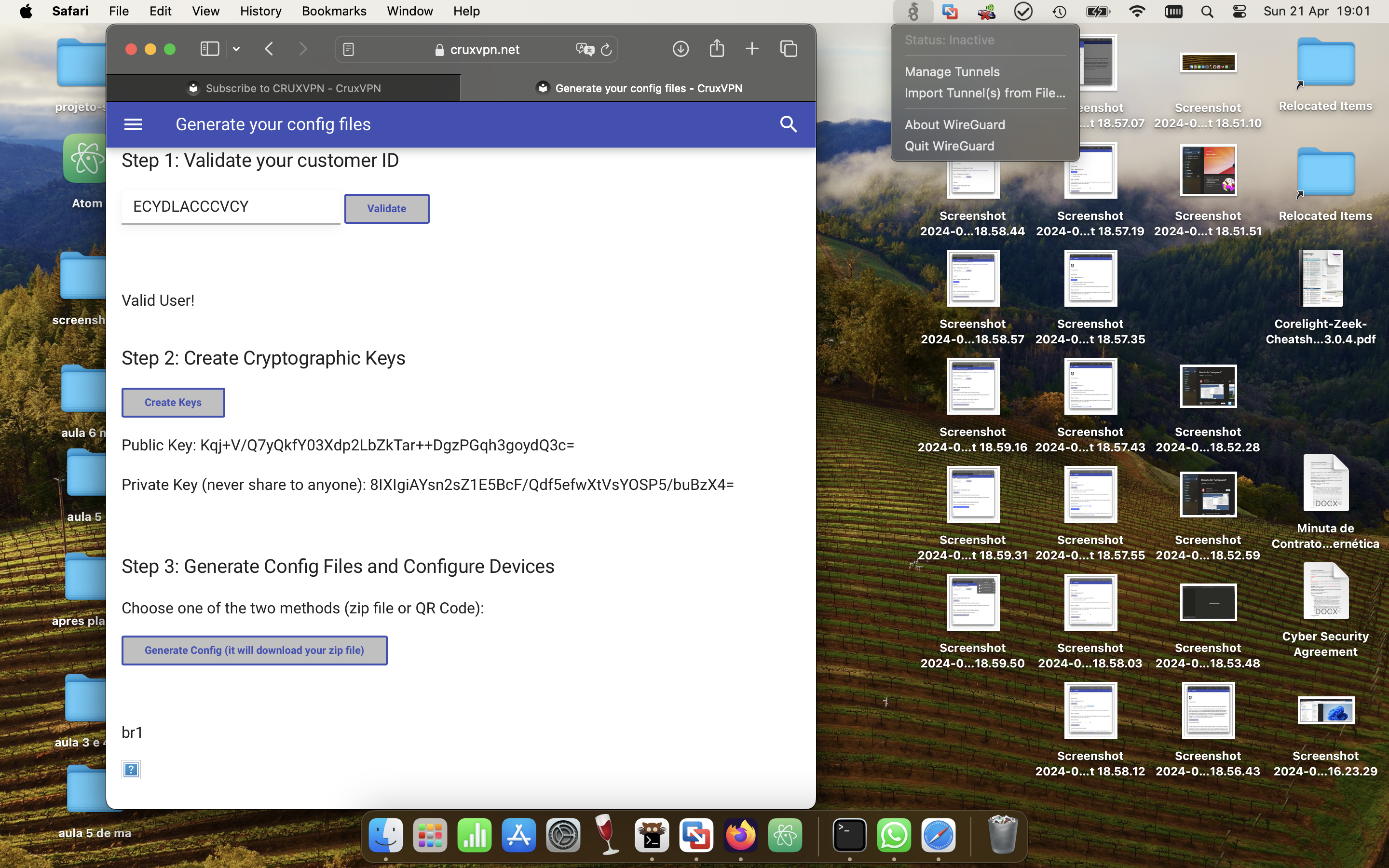The height and width of the screenshot is (868, 1389).
Task: Toggle Safari sidebar visibility
Action: coord(209,49)
